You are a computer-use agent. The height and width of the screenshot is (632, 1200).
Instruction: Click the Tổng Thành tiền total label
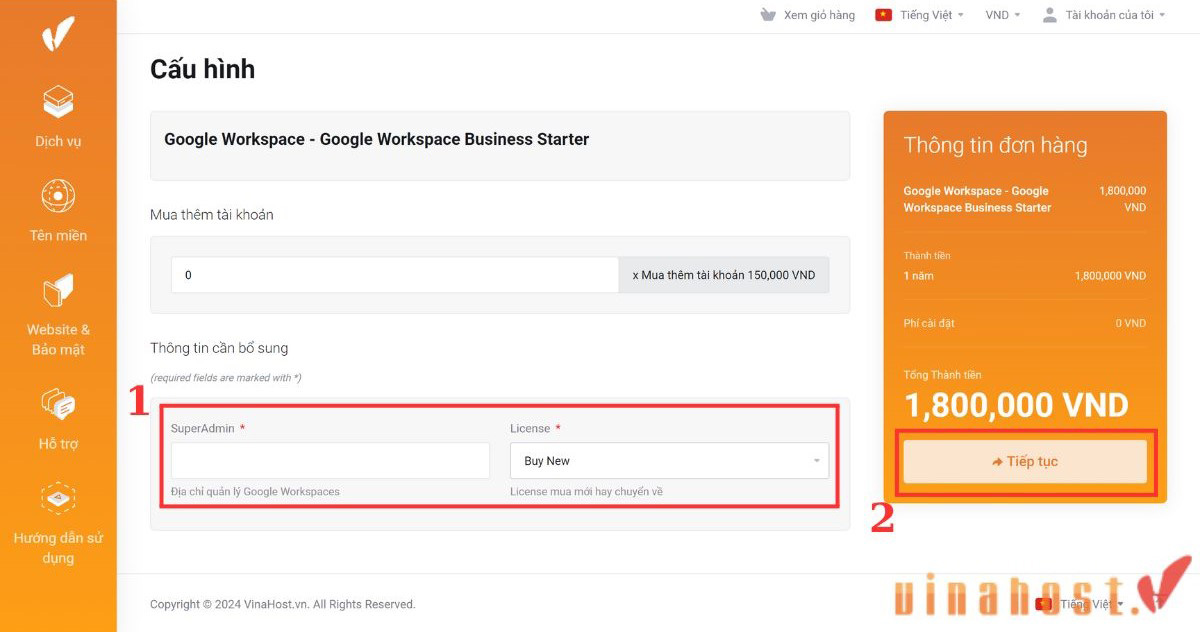[x=943, y=375]
